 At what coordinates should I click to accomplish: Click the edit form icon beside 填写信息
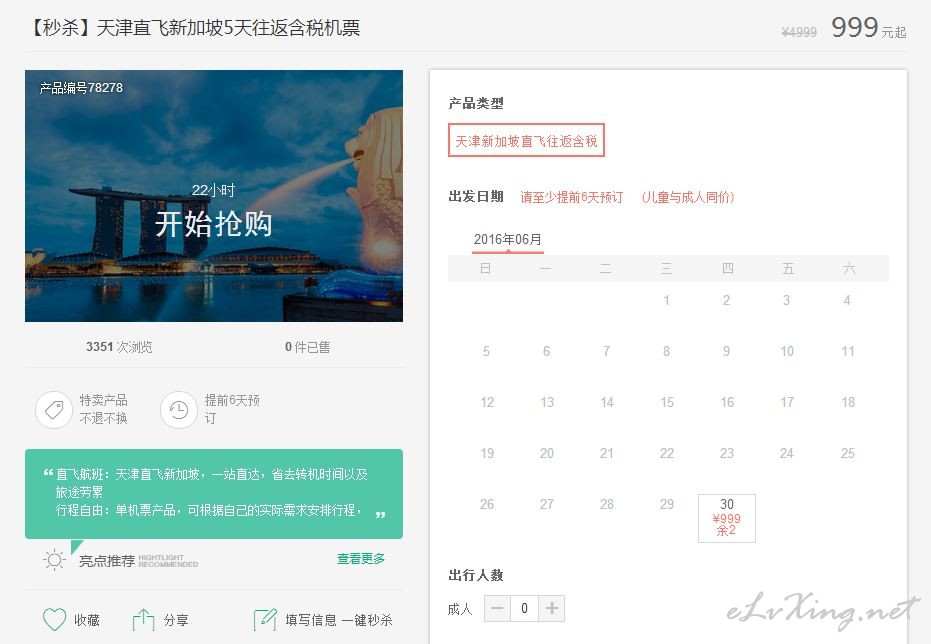265,620
